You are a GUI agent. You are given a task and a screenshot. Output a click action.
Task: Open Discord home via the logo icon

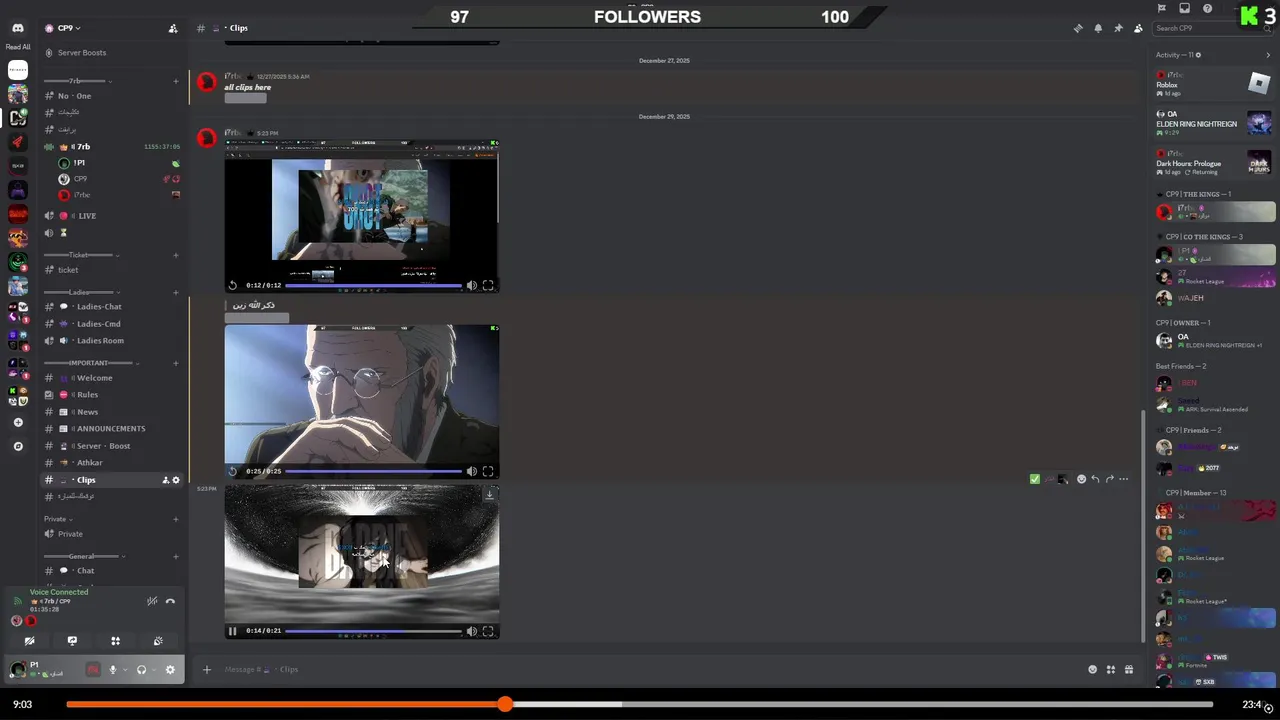tap(18, 28)
